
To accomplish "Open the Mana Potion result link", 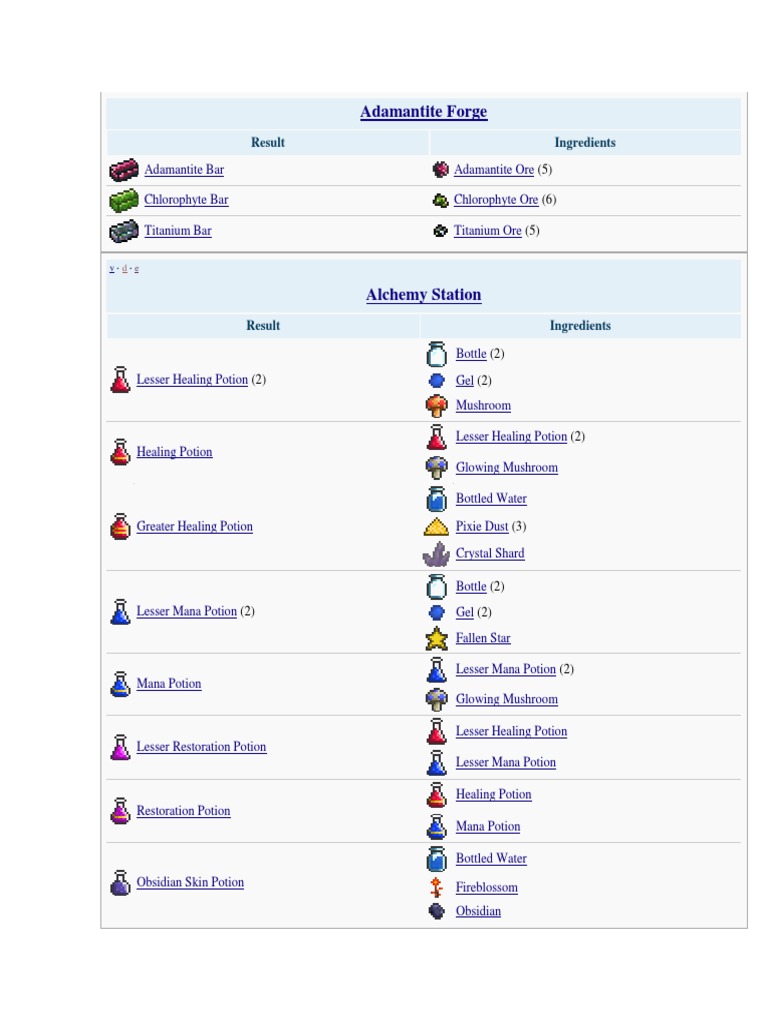I will coord(168,684).
